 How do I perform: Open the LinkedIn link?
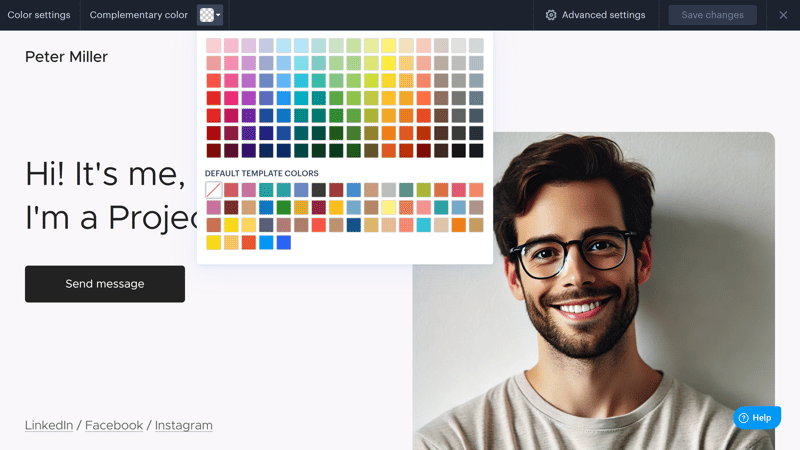[49, 425]
